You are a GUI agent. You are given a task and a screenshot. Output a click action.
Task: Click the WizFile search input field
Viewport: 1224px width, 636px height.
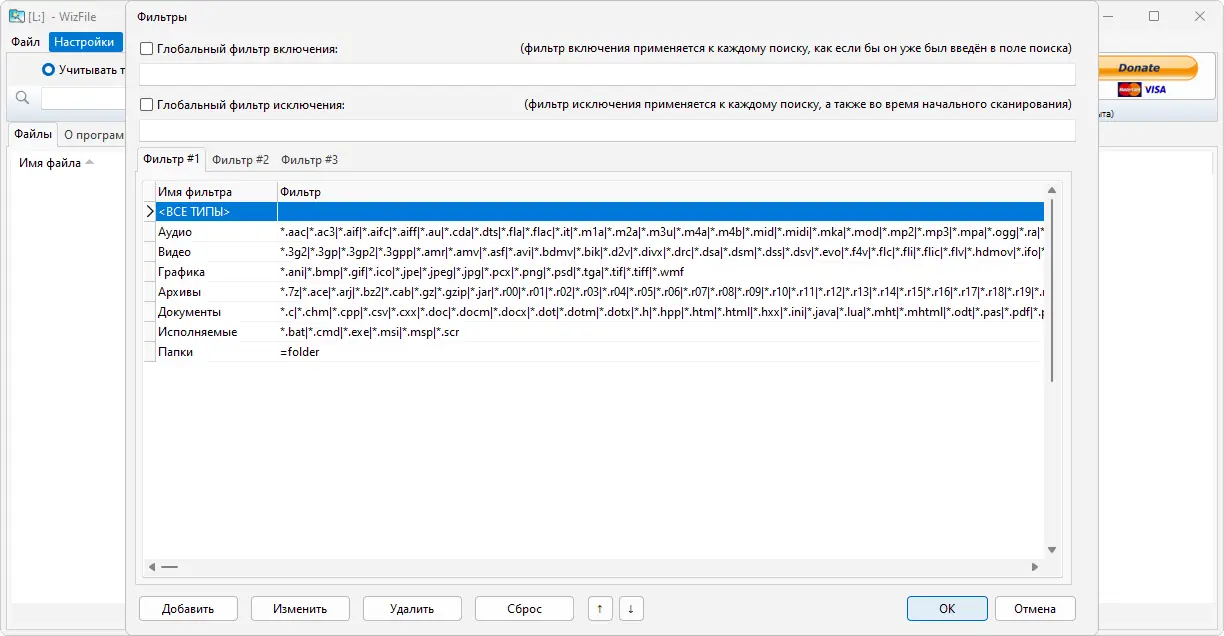[82, 98]
